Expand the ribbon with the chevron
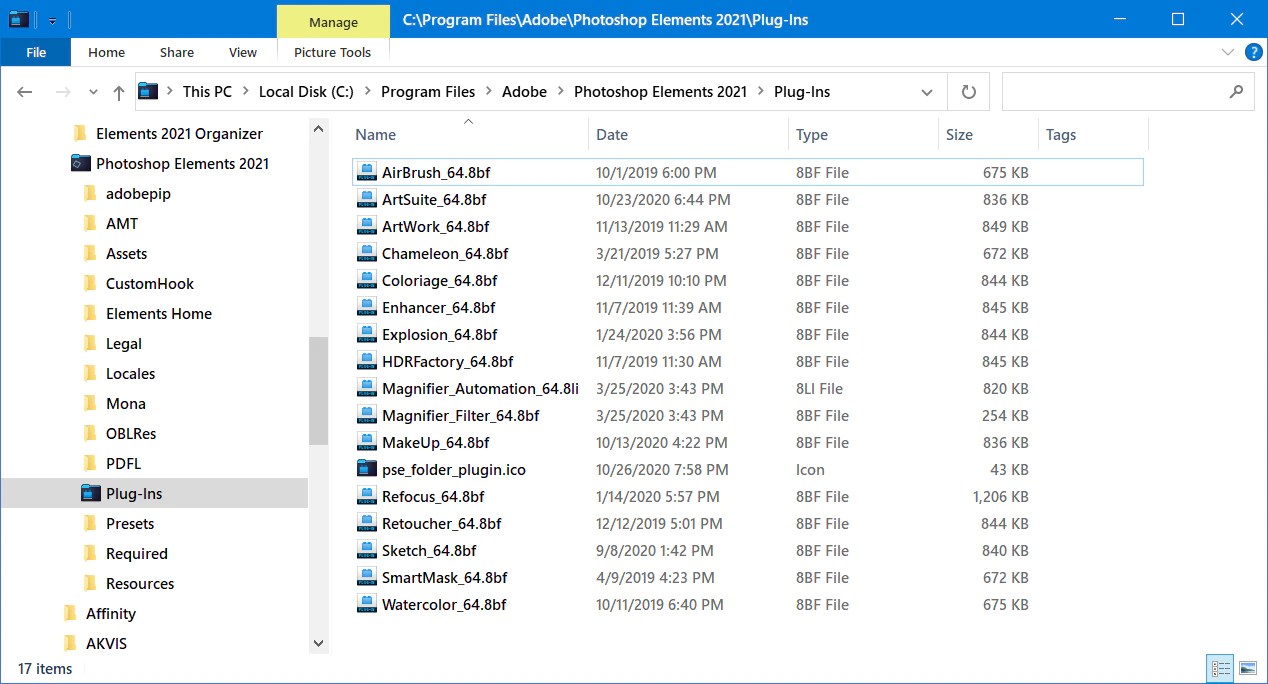 point(1228,53)
